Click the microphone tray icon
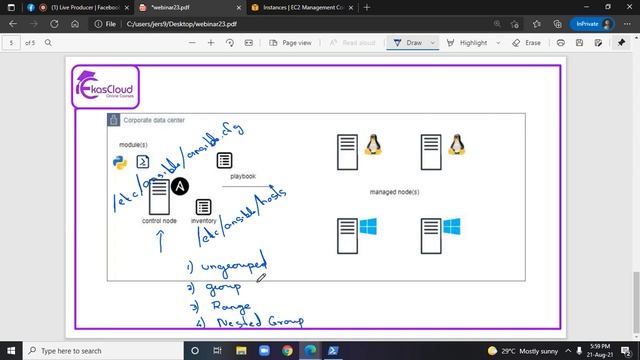Image resolution: width=640 pixels, height=360 pixels. (x=579, y=351)
